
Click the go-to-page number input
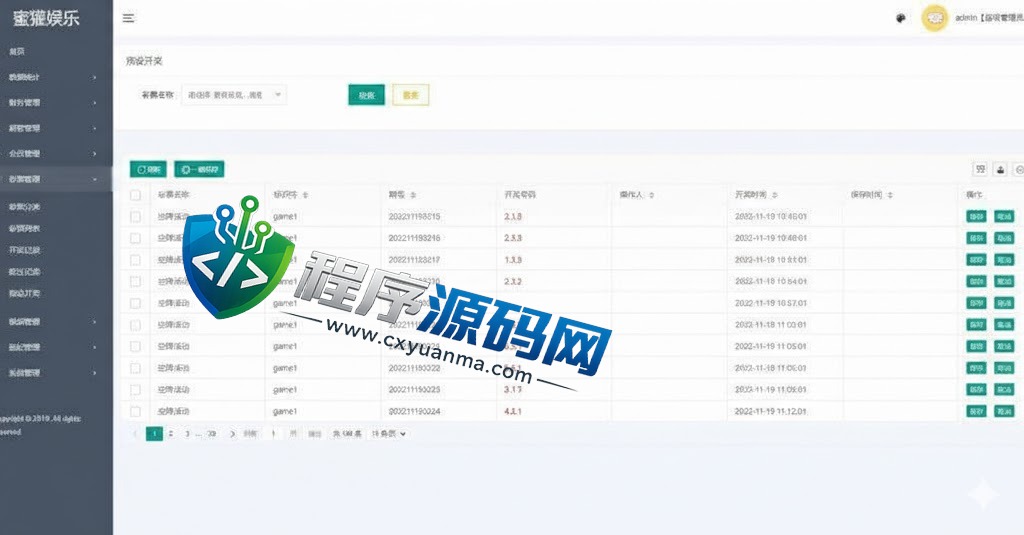274,434
